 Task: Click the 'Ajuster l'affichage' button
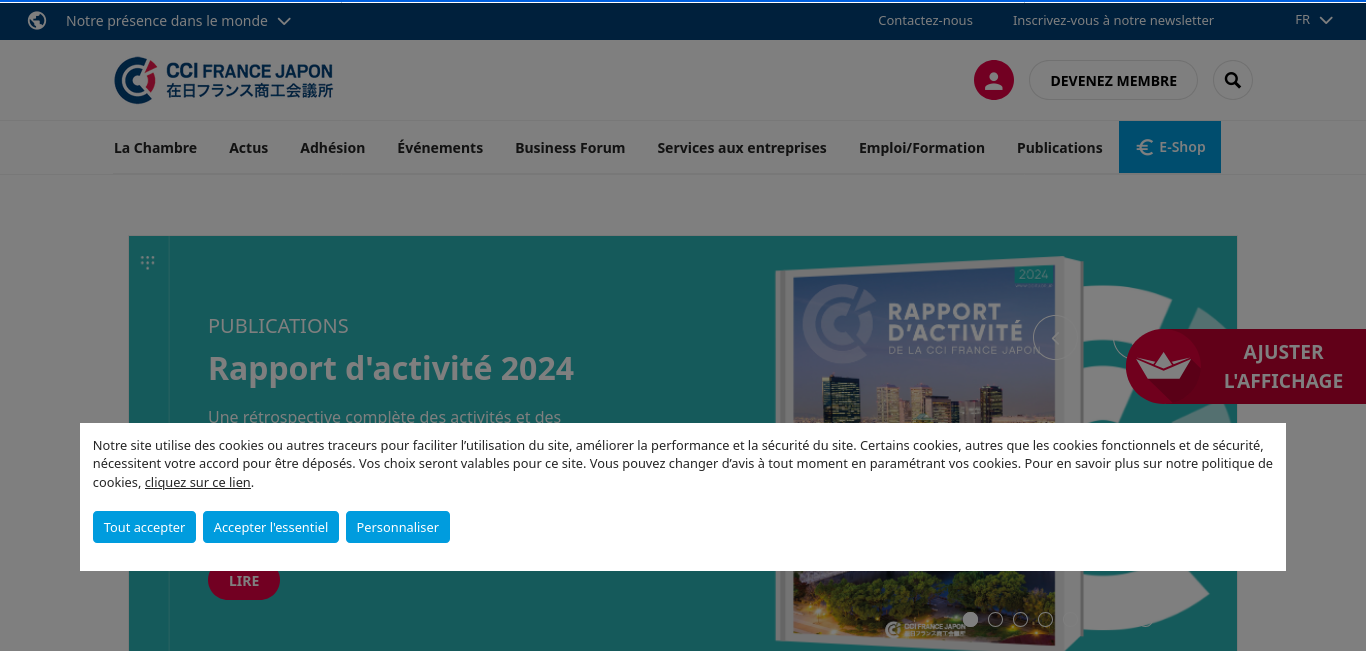pos(1246,367)
